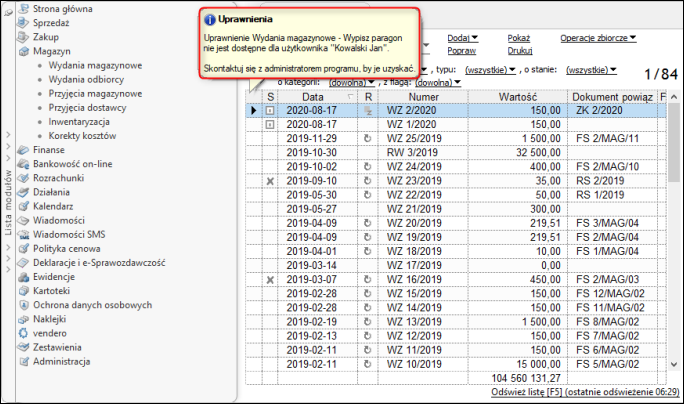684x404 pixels.
Task: Click the Lista modułów vertical label
Action: (8, 202)
